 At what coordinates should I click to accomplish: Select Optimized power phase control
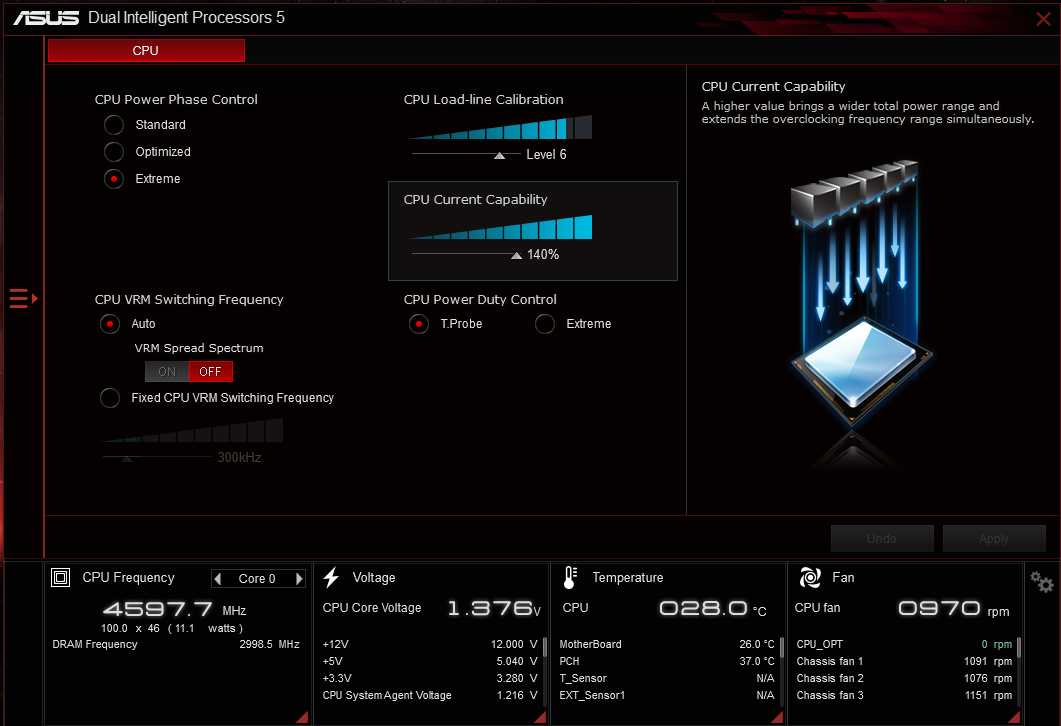click(114, 152)
